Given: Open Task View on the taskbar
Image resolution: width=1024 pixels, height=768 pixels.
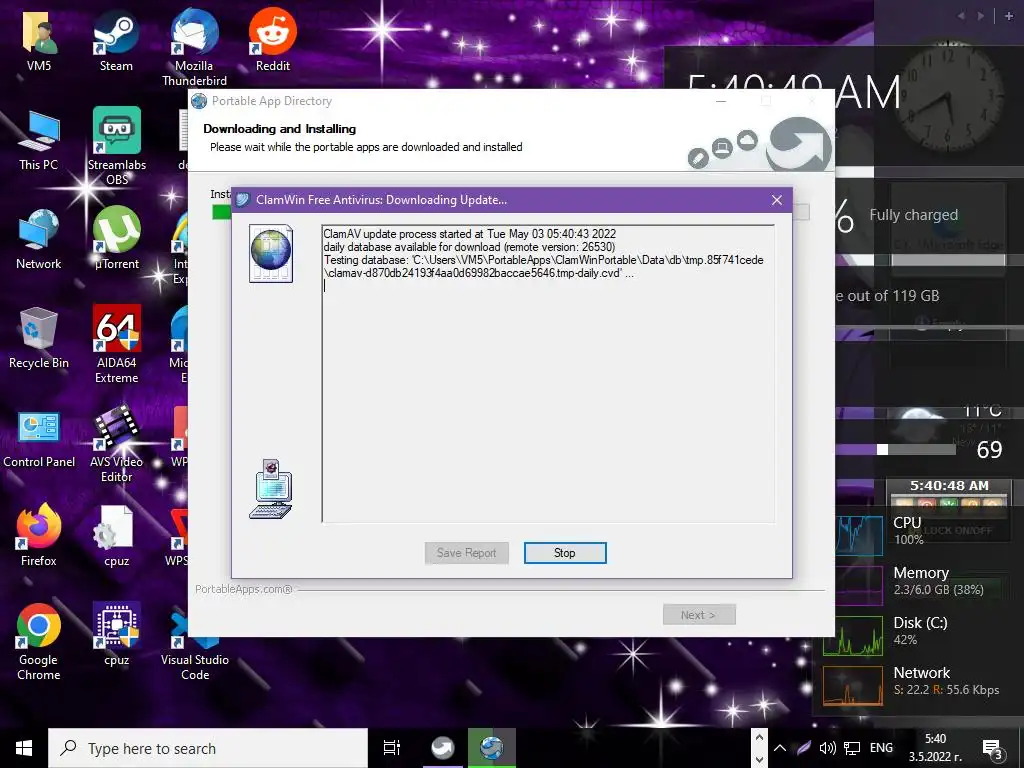Looking at the screenshot, I should point(392,748).
